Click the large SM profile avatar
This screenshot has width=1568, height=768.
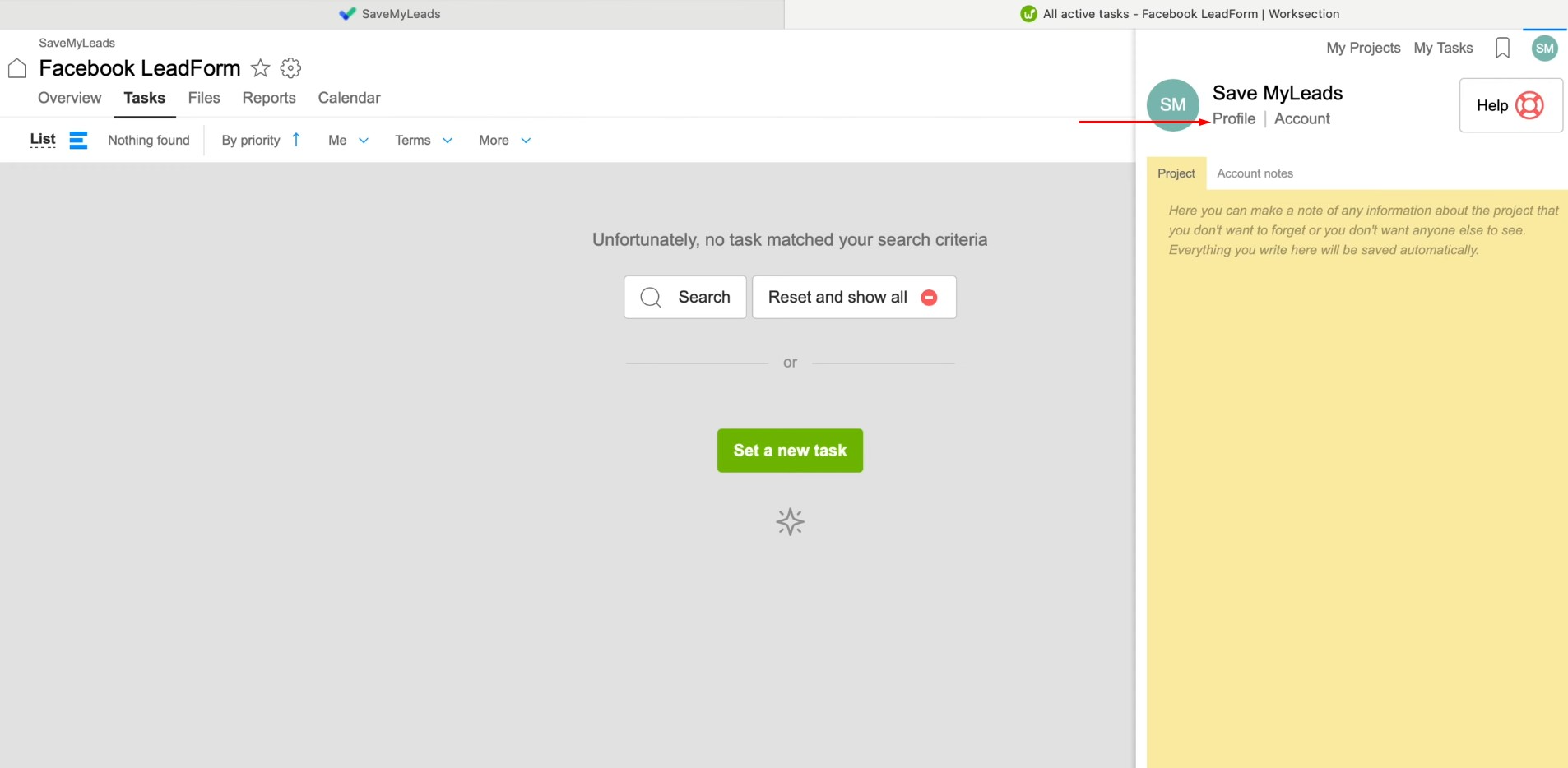tap(1173, 104)
